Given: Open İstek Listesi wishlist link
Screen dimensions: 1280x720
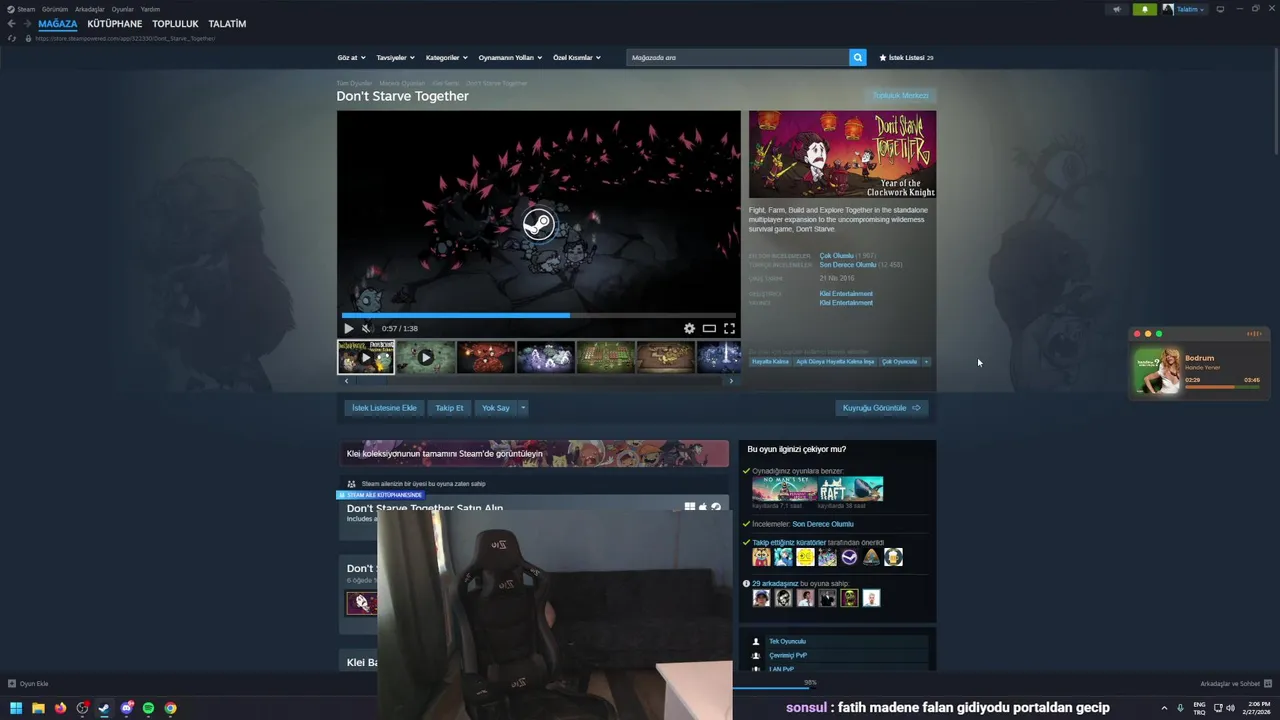Looking at the screenshot, I should pyautogui.click(x=906, y=58).
